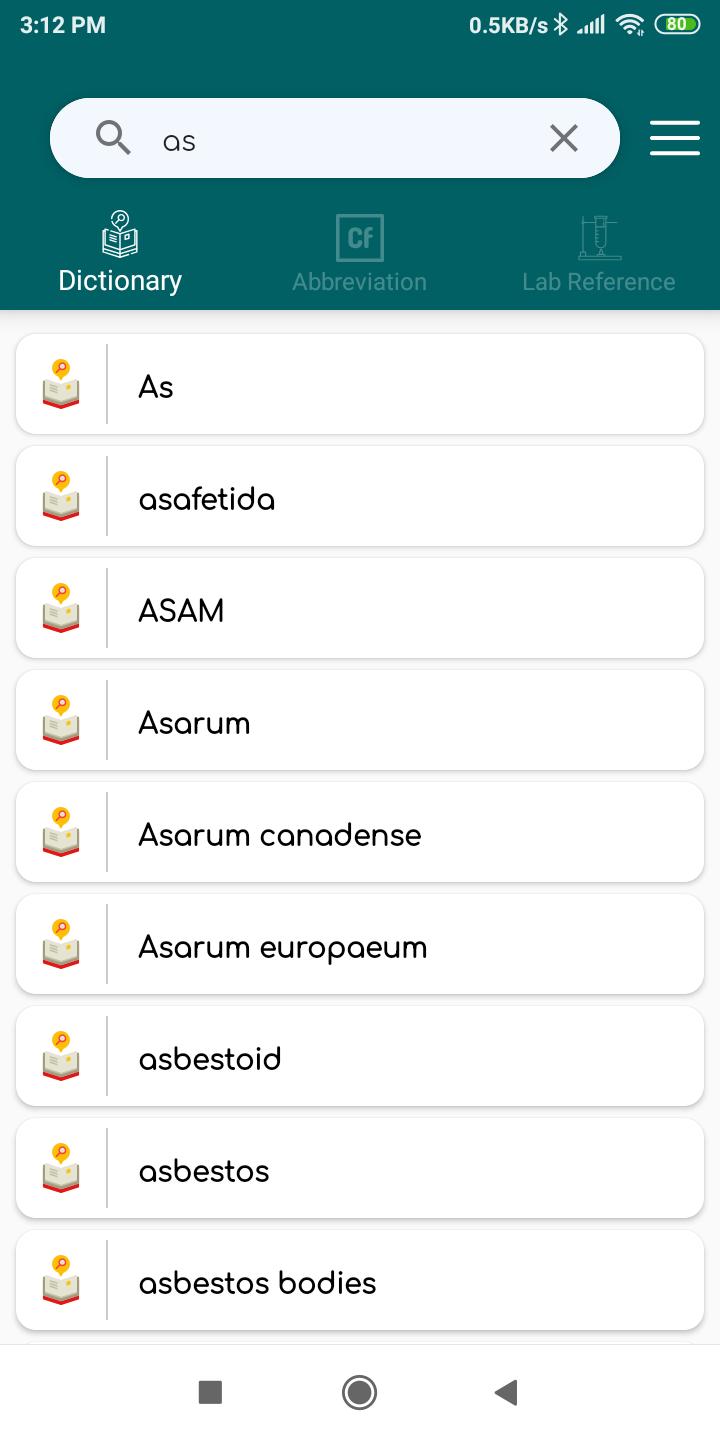Viewport: 720px width, 1440px height.
Task: Tap the book icon beside 'asbestos'
Action: coord(61,1168)
